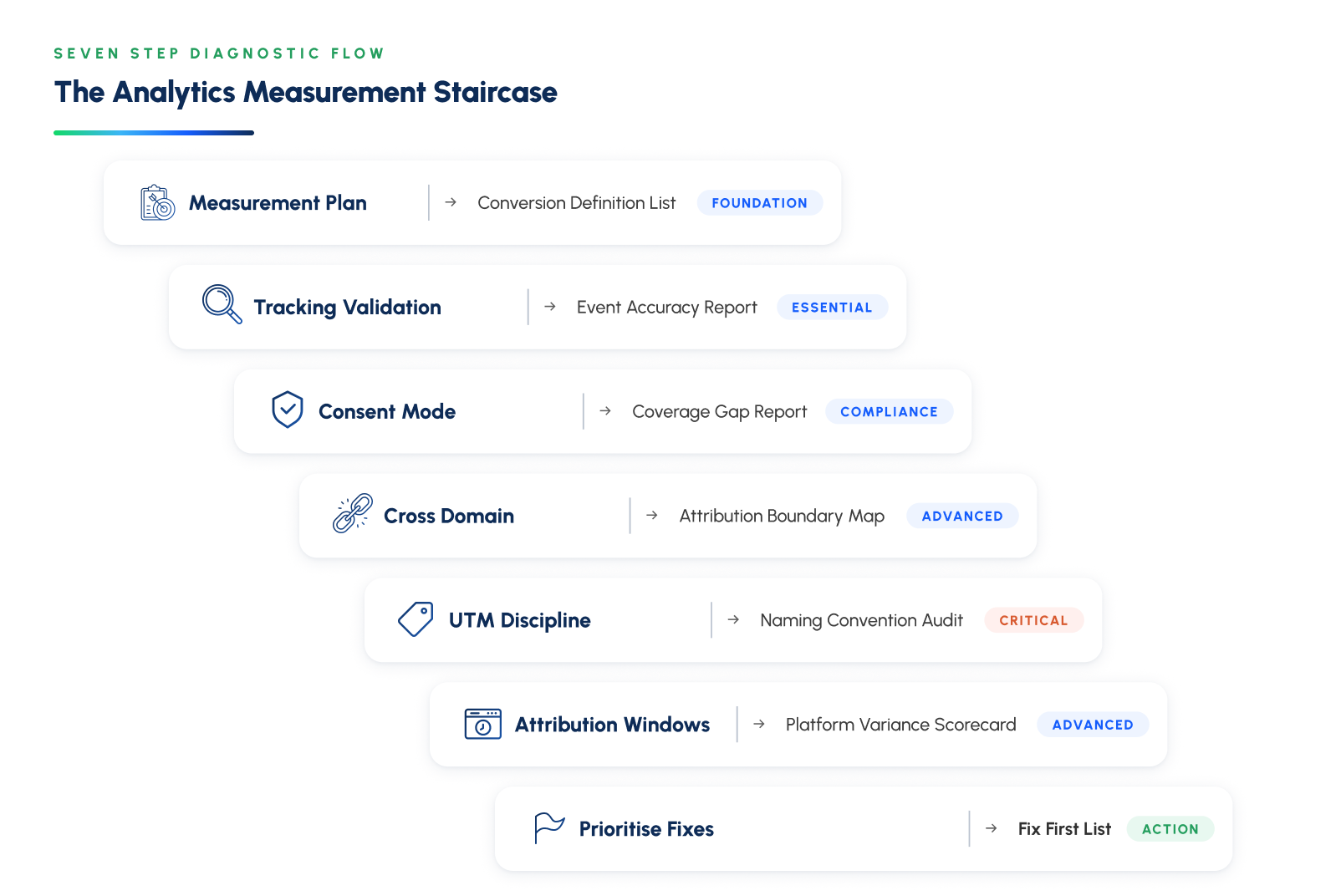The image size is (1341, 896).
Task: Select the FOUNDATION badge
Action: tap(760, 203)
